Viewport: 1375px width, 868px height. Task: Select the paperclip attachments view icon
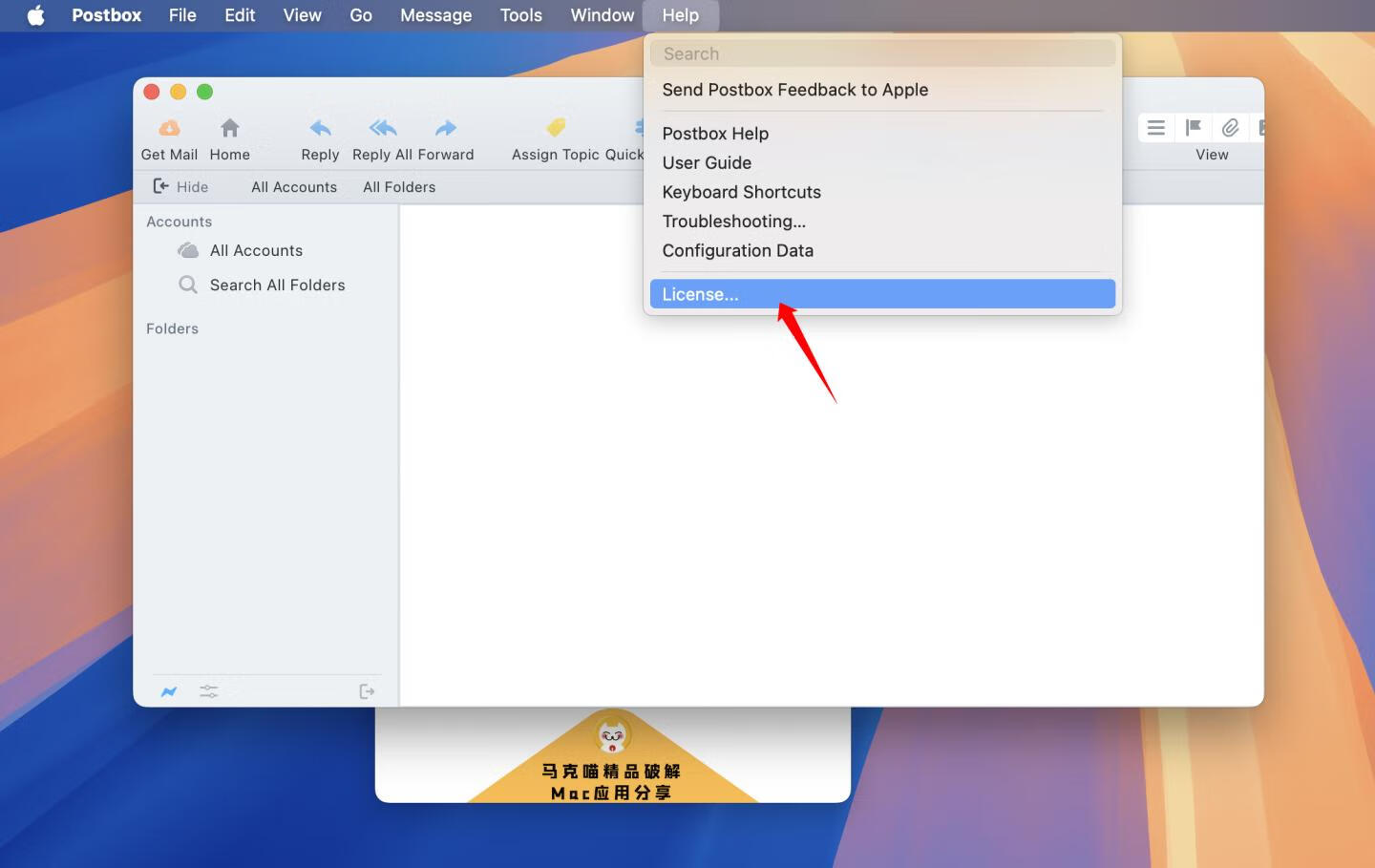[1230, 128]
